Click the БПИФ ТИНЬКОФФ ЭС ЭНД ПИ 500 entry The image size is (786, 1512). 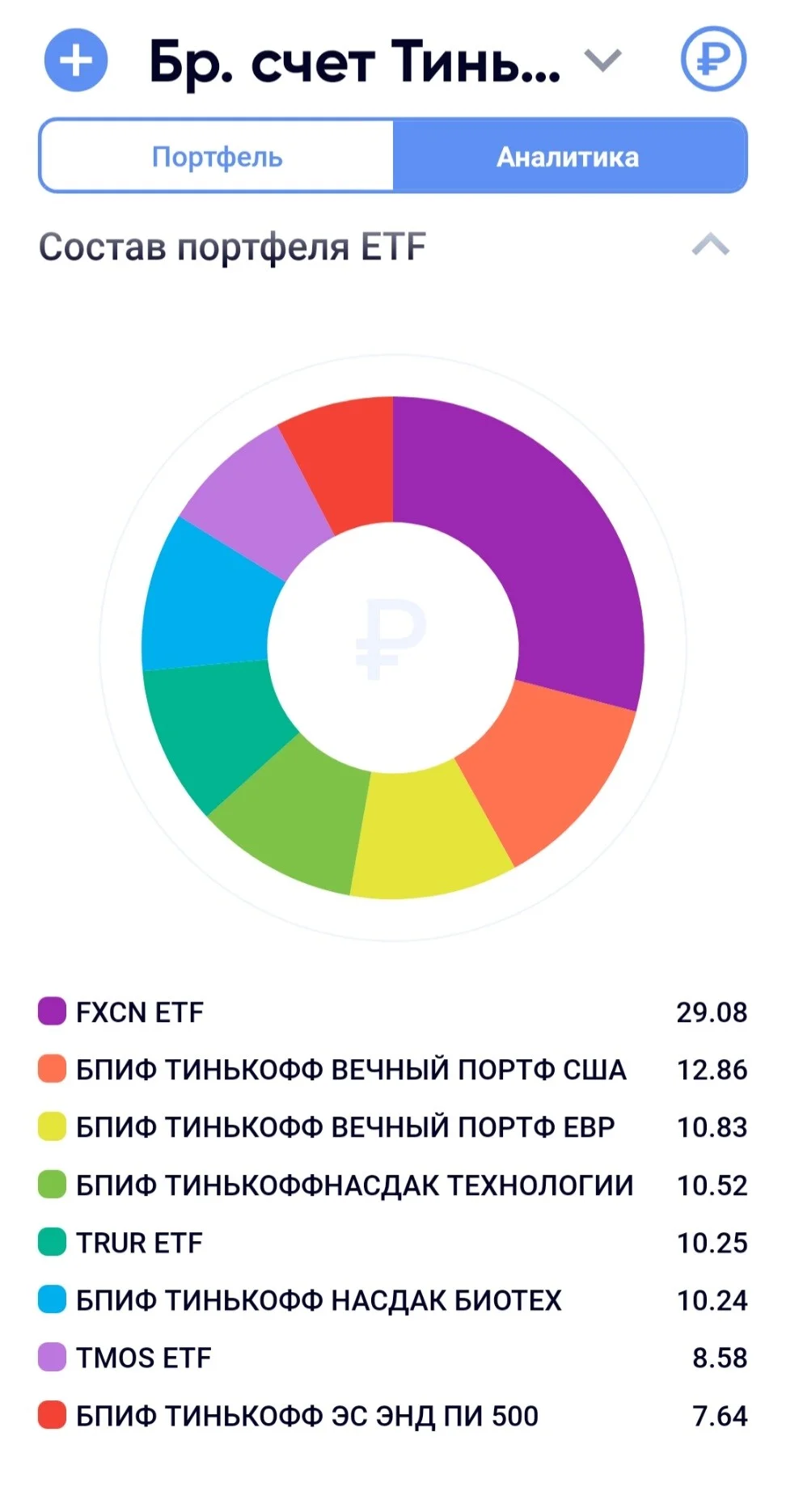coord(393,1415)
